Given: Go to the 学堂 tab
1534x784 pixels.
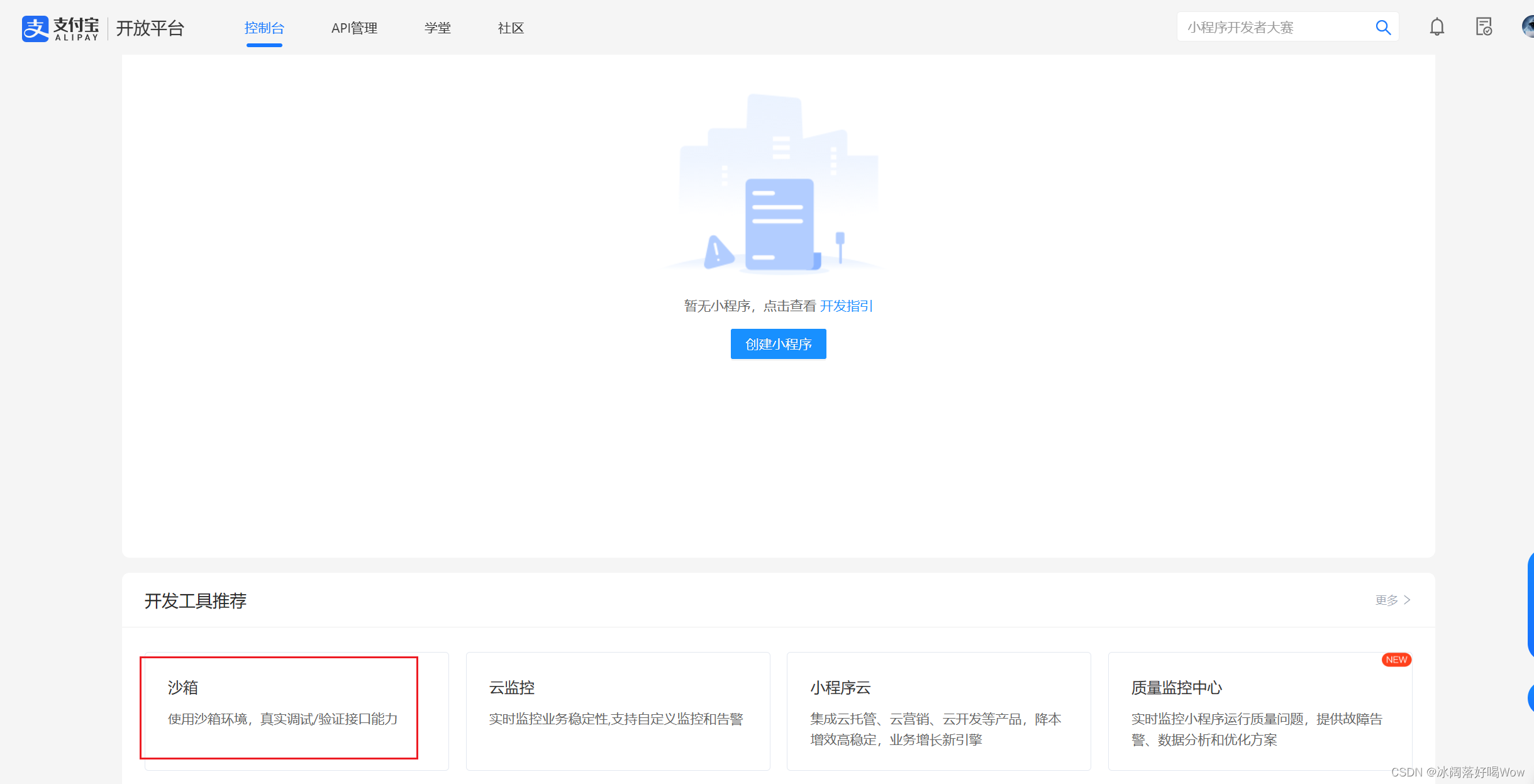Looking at the screenshot, I should 438,28.
